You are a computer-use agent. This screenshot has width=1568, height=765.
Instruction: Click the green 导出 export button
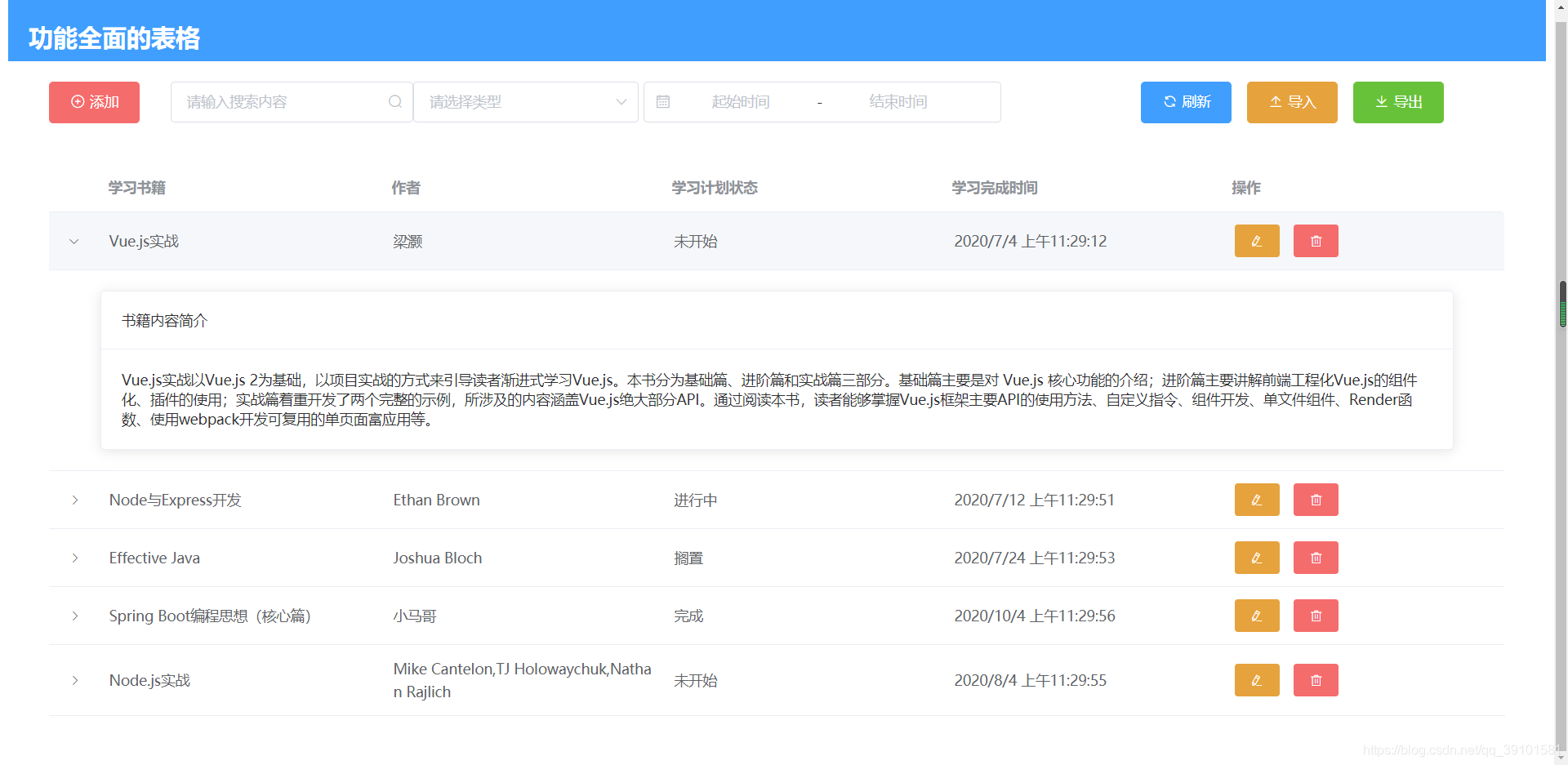(1398, 102)
